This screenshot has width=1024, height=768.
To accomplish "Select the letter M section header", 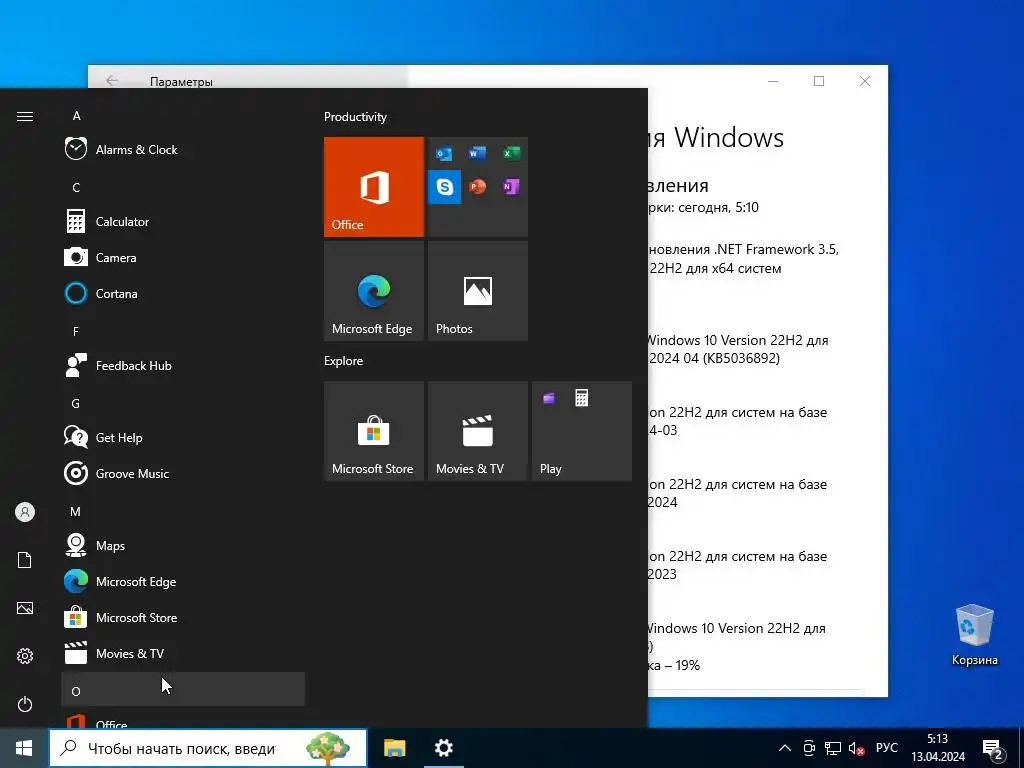I will coord(183,511).
